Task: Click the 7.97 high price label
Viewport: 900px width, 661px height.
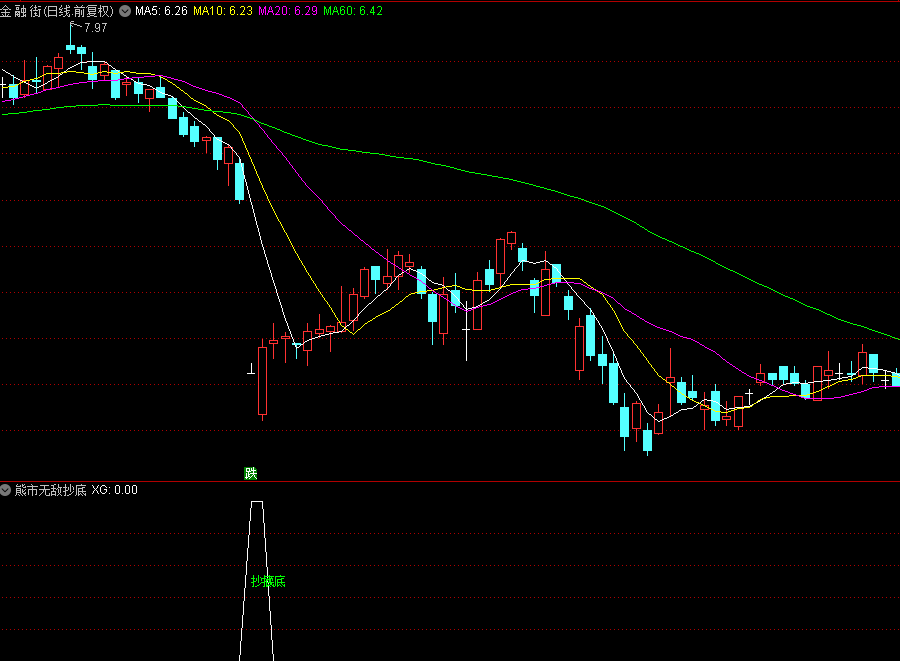Action: click(95, 28)
